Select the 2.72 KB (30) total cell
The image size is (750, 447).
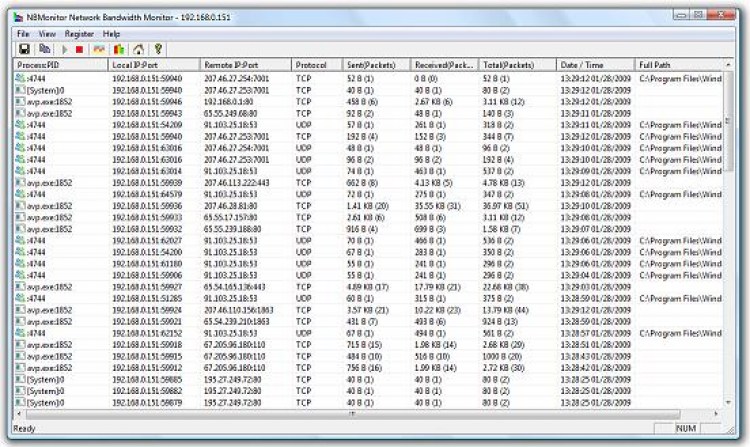(x=503, y=368)
